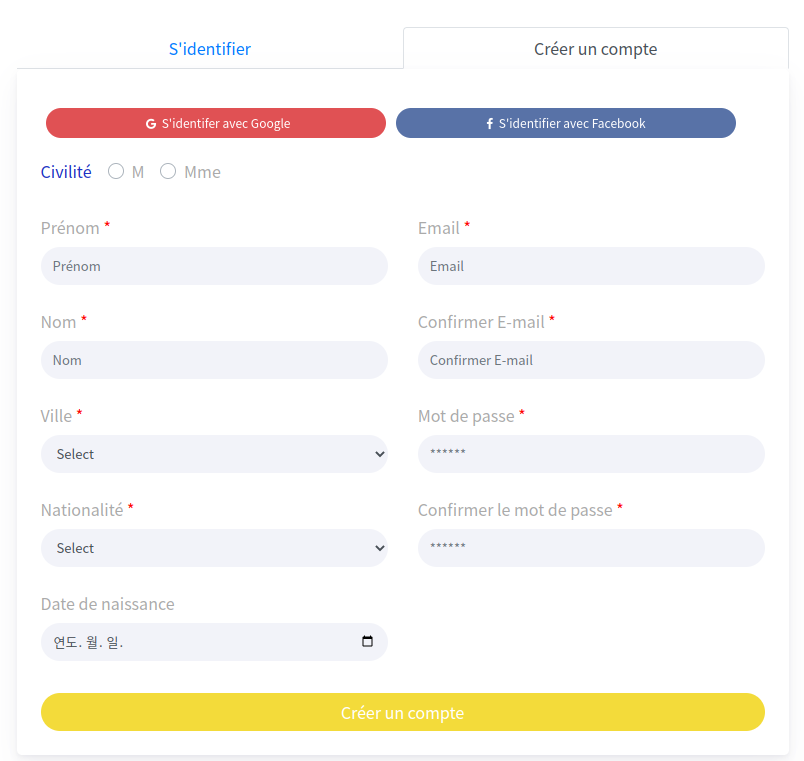
Task: Sign in with the Google button
Action: coord(216,123)
